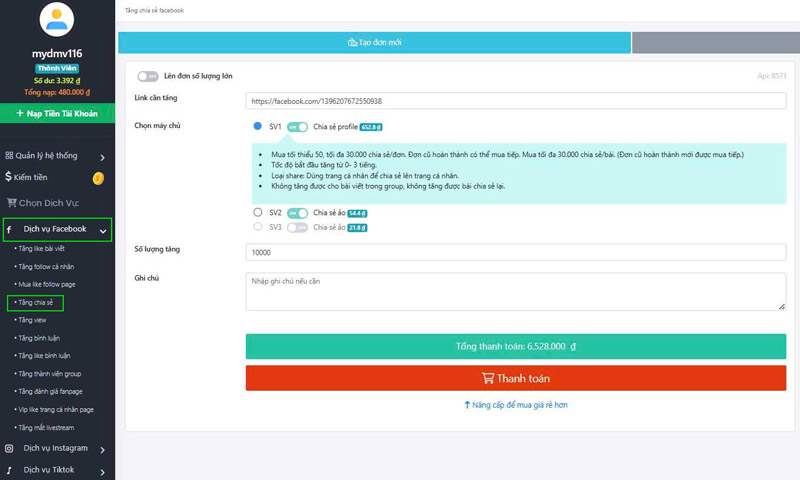
Task: Select the SV1 server radio button
Action: (258, 127)
